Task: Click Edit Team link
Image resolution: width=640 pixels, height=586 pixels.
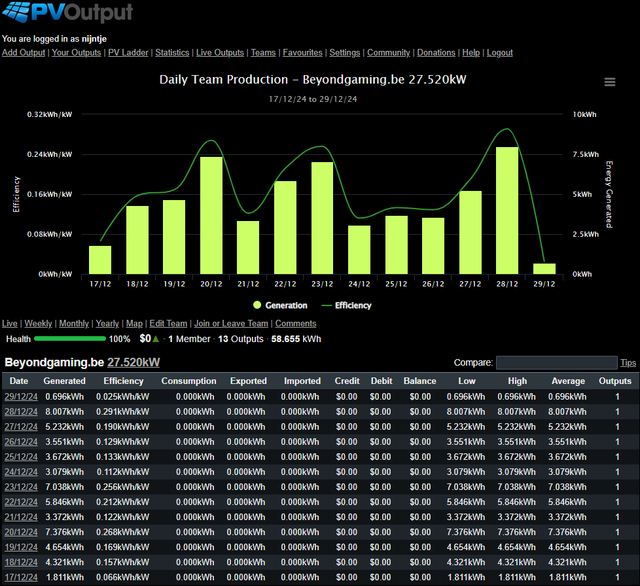Action: point(168,324)
